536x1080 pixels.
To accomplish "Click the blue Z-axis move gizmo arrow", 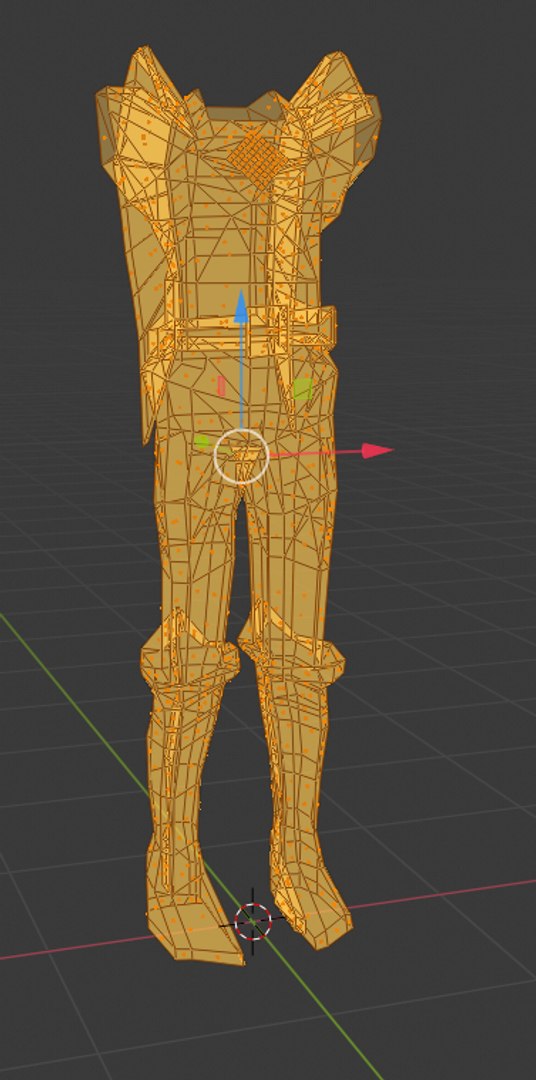I will [x=240, y=307].
